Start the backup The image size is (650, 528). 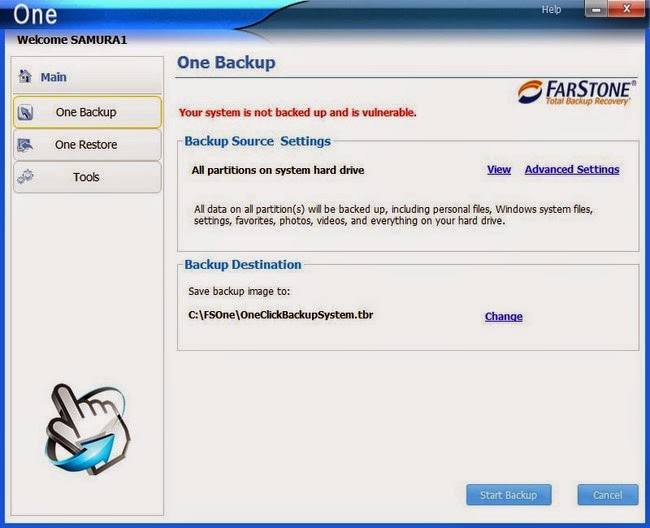[x=509, y=495]
